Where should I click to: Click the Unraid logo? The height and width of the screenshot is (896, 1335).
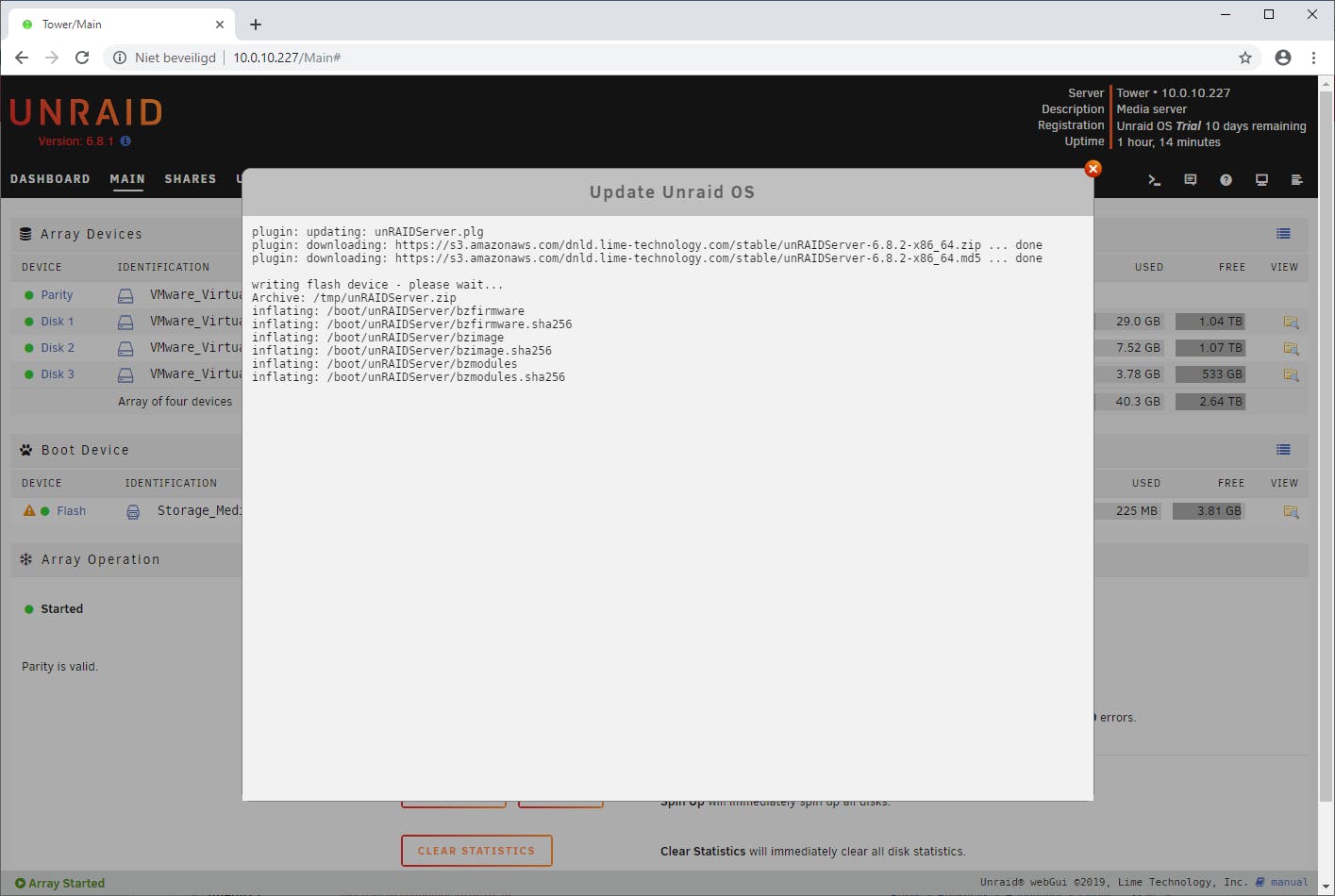tap(86, 112)
